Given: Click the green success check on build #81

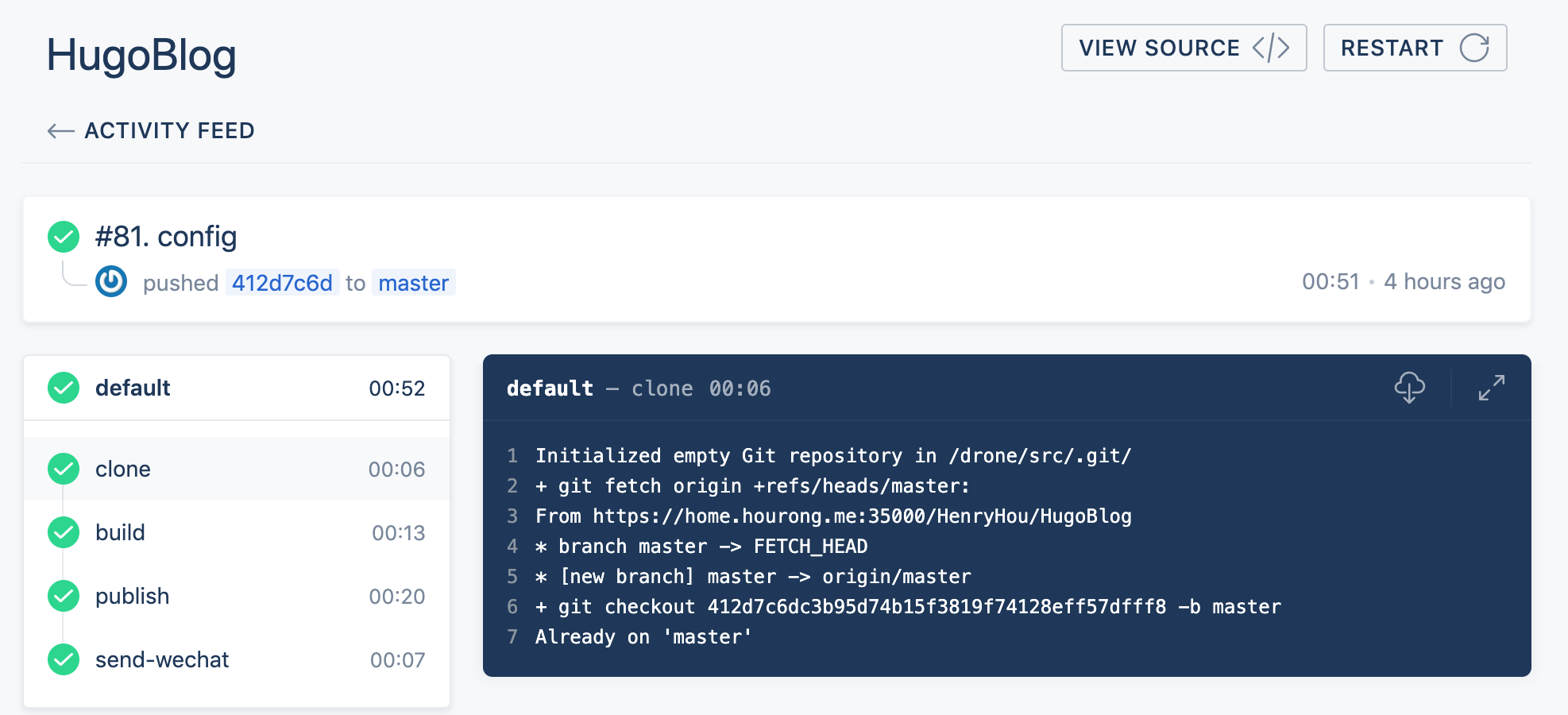Looking at the screenshot, I should click(64, 237).
